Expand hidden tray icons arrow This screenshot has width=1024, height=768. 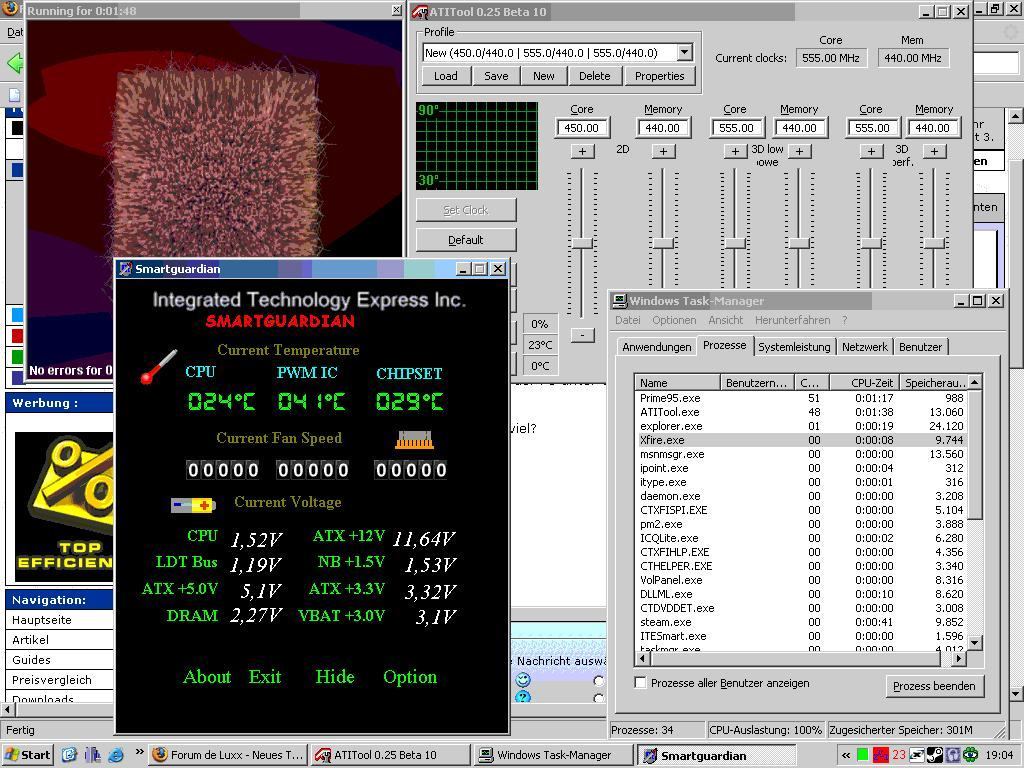point(846,755)
